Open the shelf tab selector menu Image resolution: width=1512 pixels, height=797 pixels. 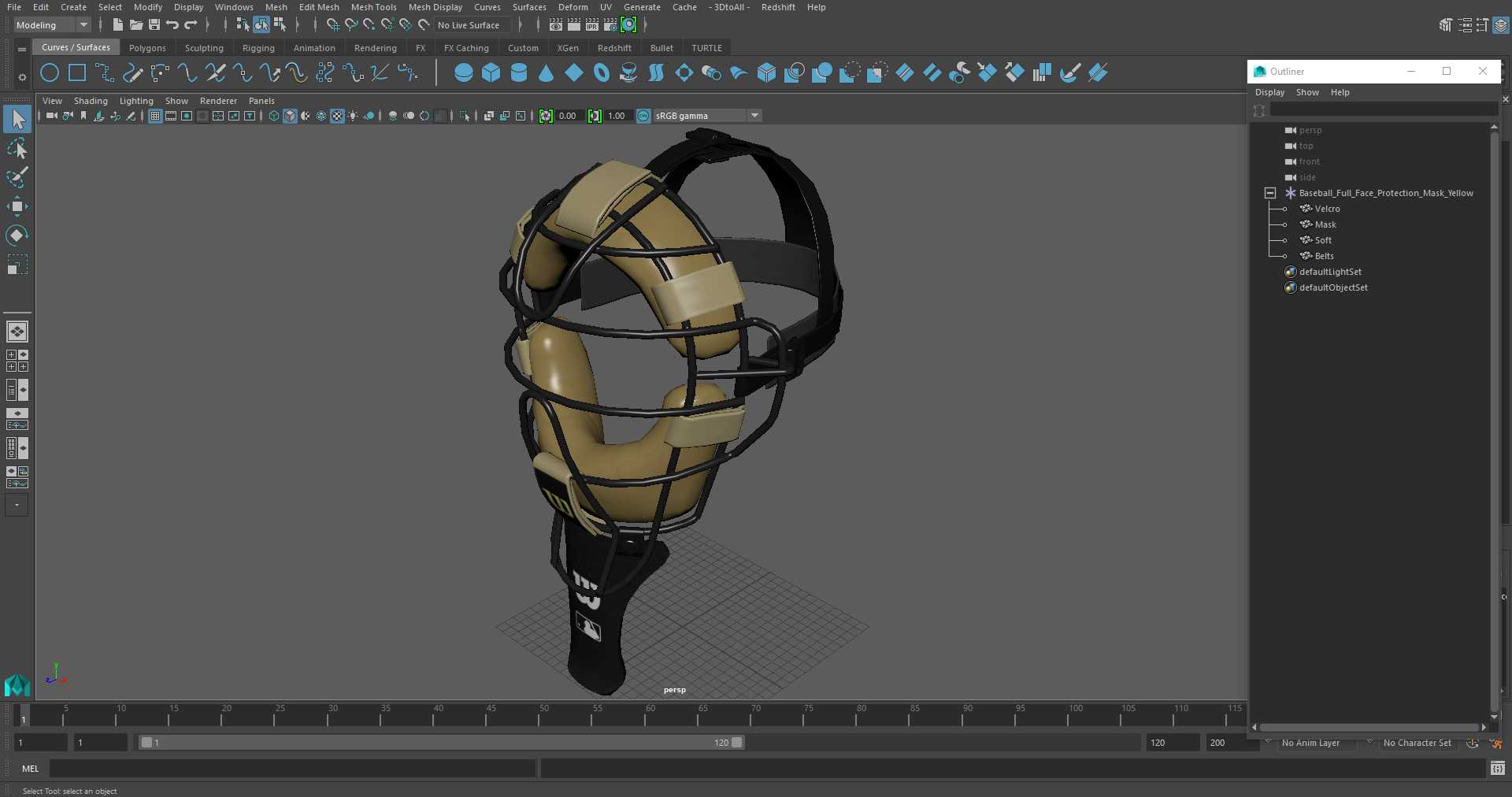tap(22, 49)
